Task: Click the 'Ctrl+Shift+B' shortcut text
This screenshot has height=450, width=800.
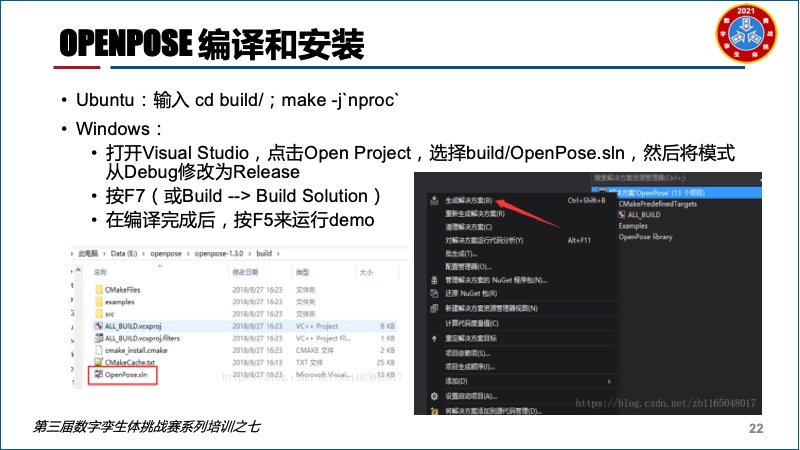Action: [587, 201]
